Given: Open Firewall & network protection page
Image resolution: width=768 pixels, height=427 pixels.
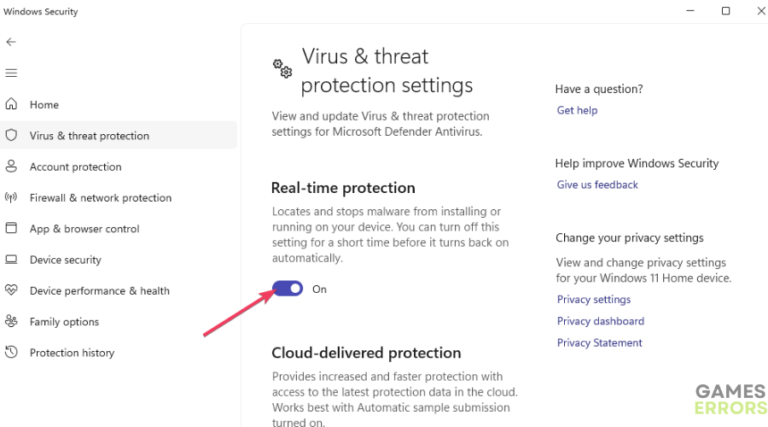Looking at the screenshot, I should click(x=100, y=198).
